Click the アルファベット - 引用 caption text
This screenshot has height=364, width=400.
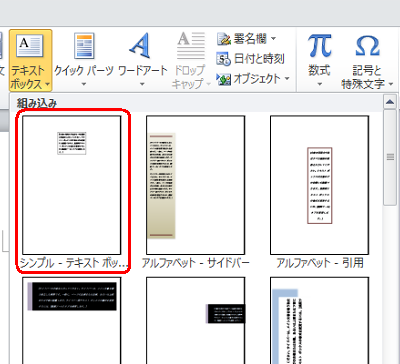point(319,263)
